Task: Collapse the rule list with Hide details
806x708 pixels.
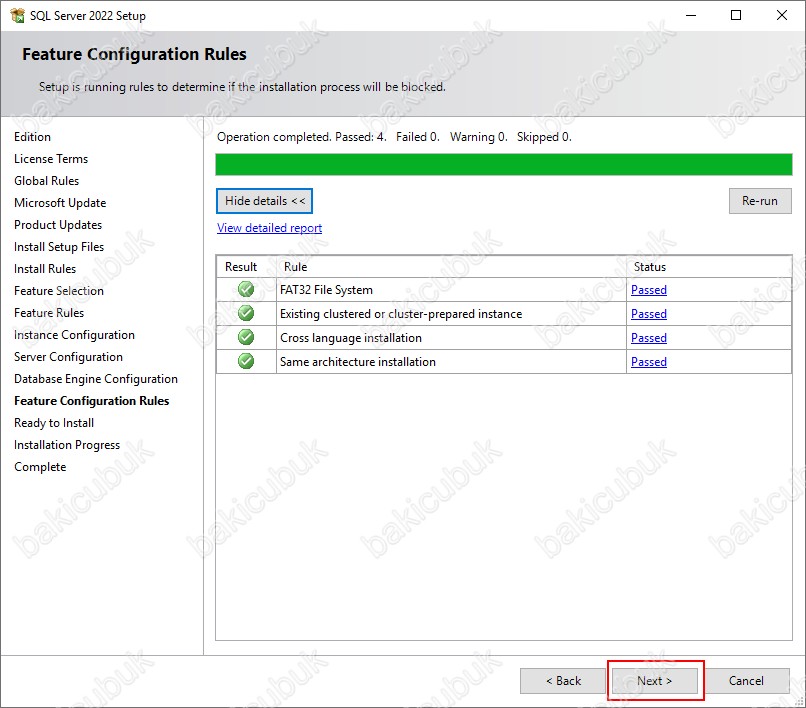Action: coord(264,201)
